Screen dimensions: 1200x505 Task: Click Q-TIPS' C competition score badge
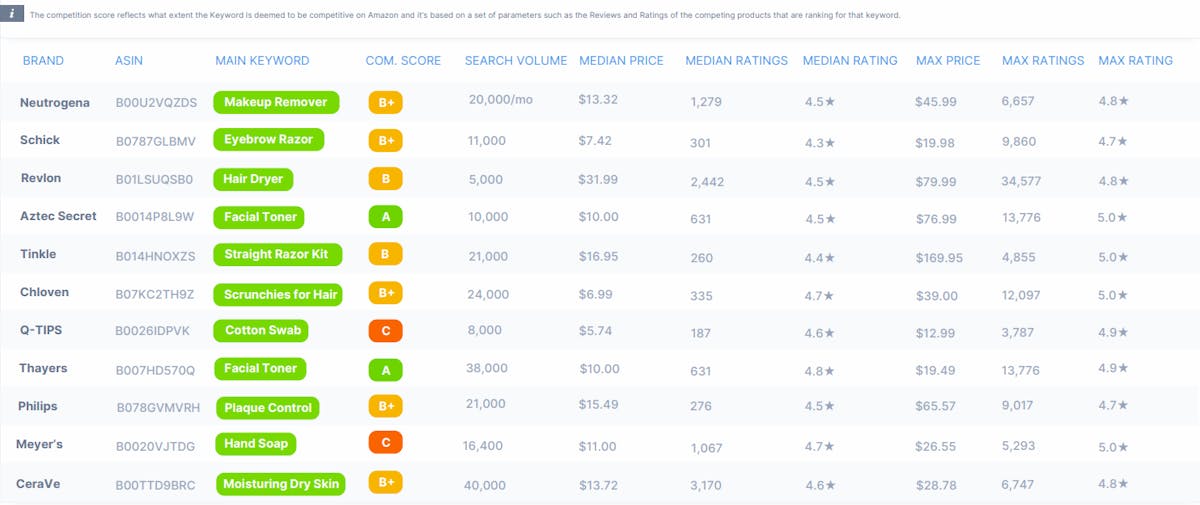coord(385,331)
